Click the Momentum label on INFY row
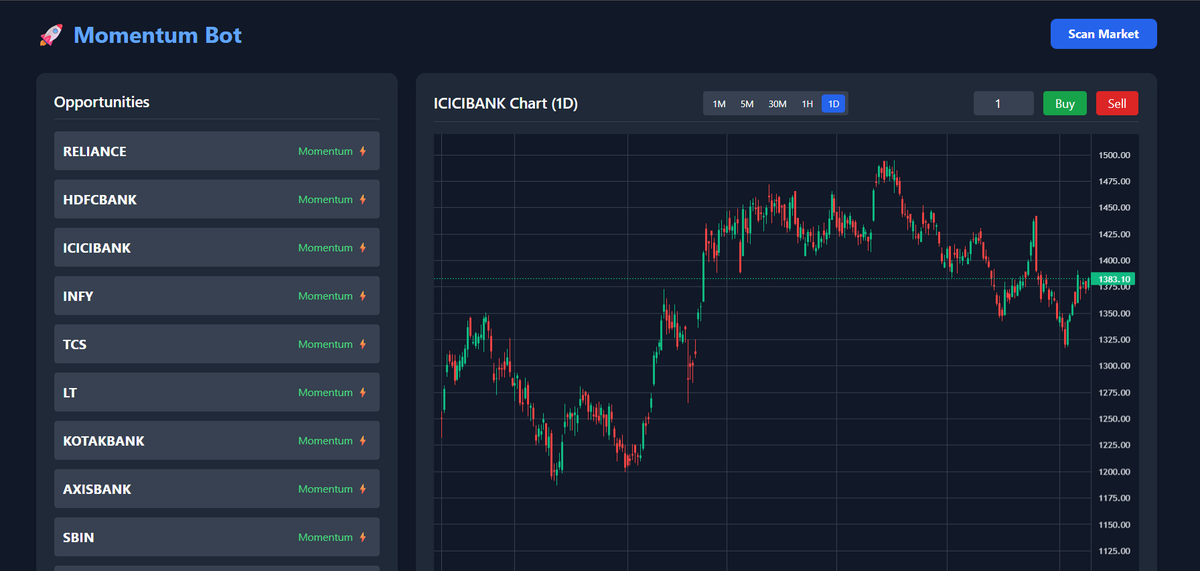1200x571 pixels. click(325, 296)
